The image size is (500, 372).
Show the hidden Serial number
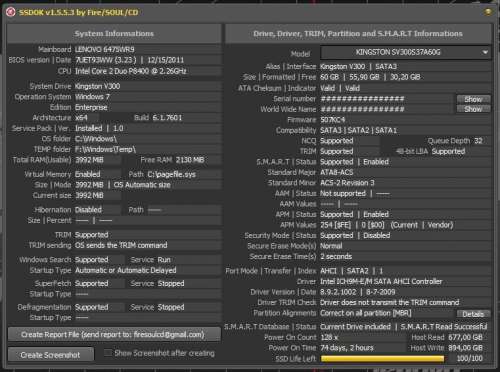pyautogui.click(x=473, y=99)
